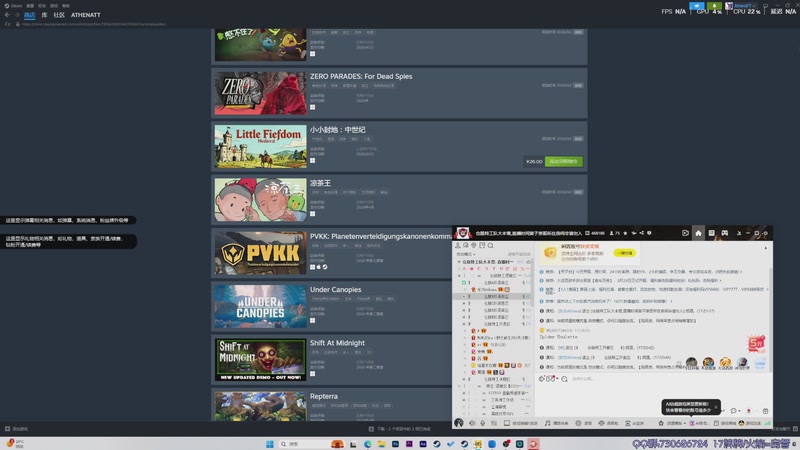Click the yellow button in the chat ad banner
This screenshot has width=800, height=450.
point(624,253)
